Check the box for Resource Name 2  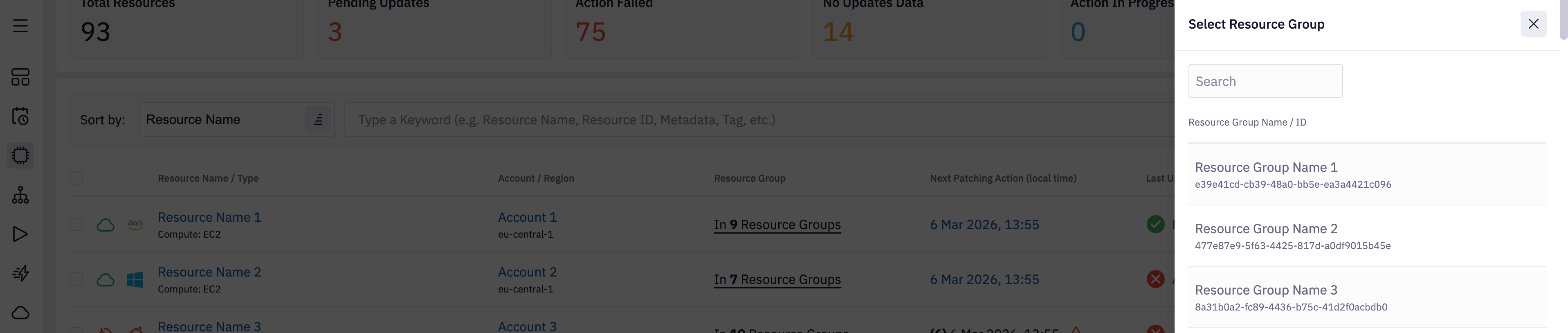[x=76, y=279]
